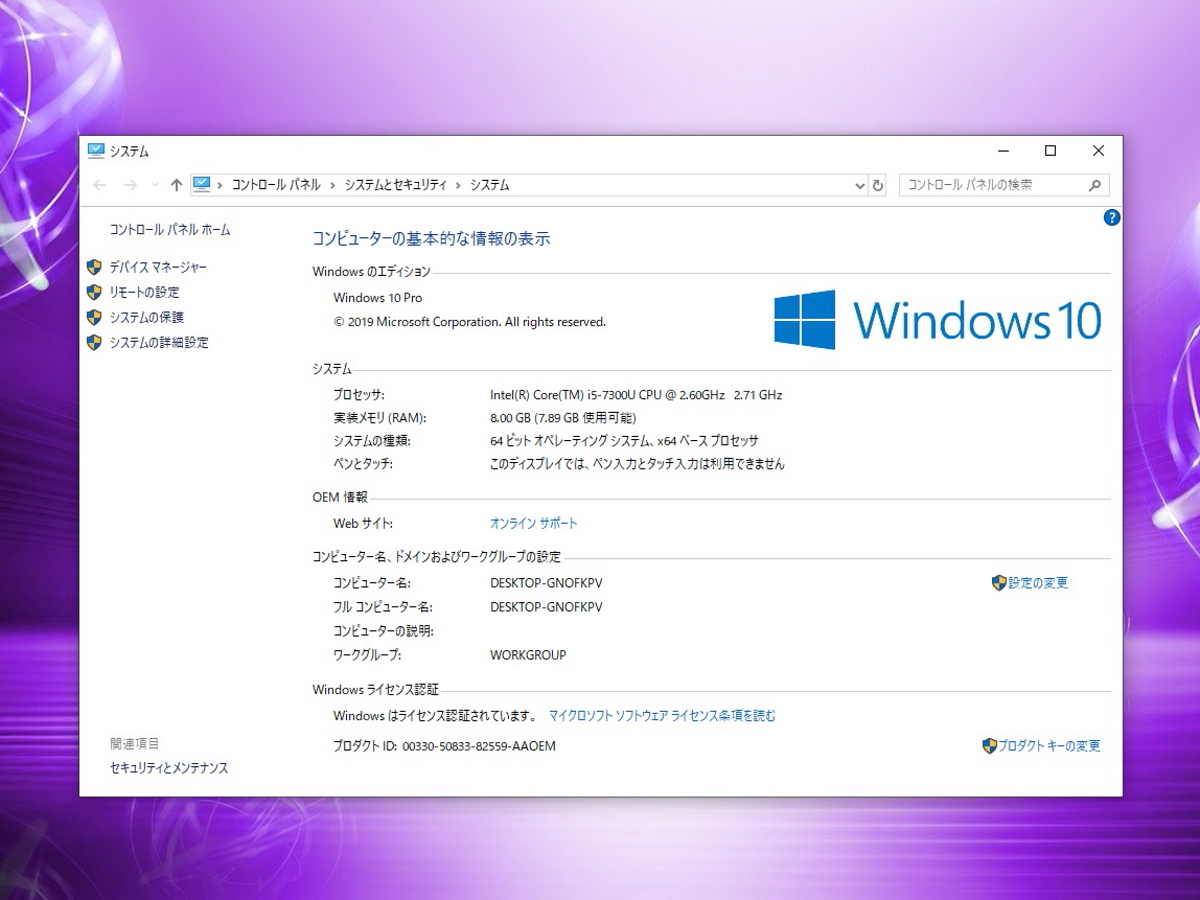Open システムの詳細設定 link
Viewport: 1200px width, 900px height.
coord(159,342)
